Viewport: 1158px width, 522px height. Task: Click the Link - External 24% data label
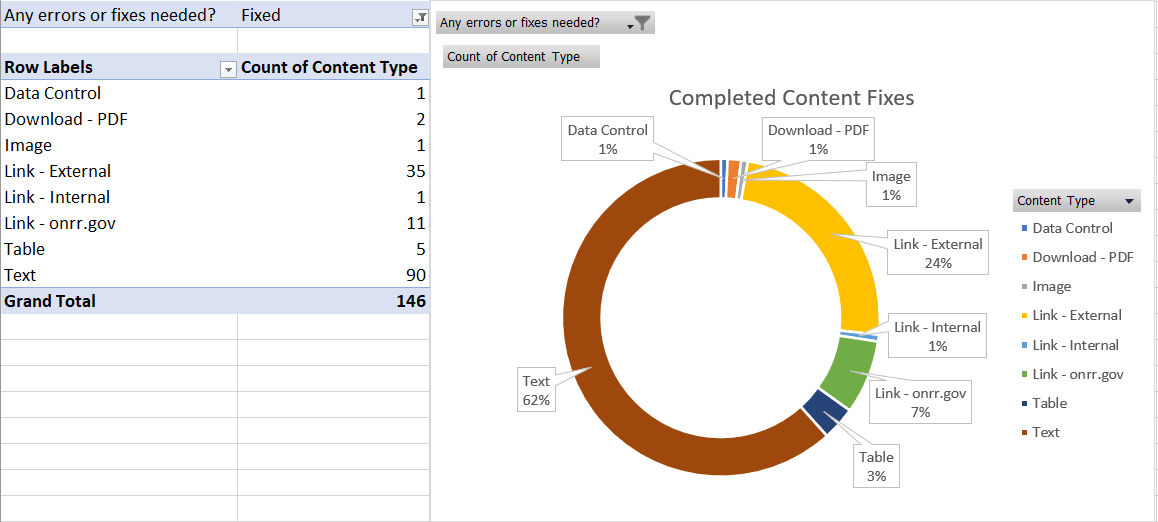[x=937, y=253]
